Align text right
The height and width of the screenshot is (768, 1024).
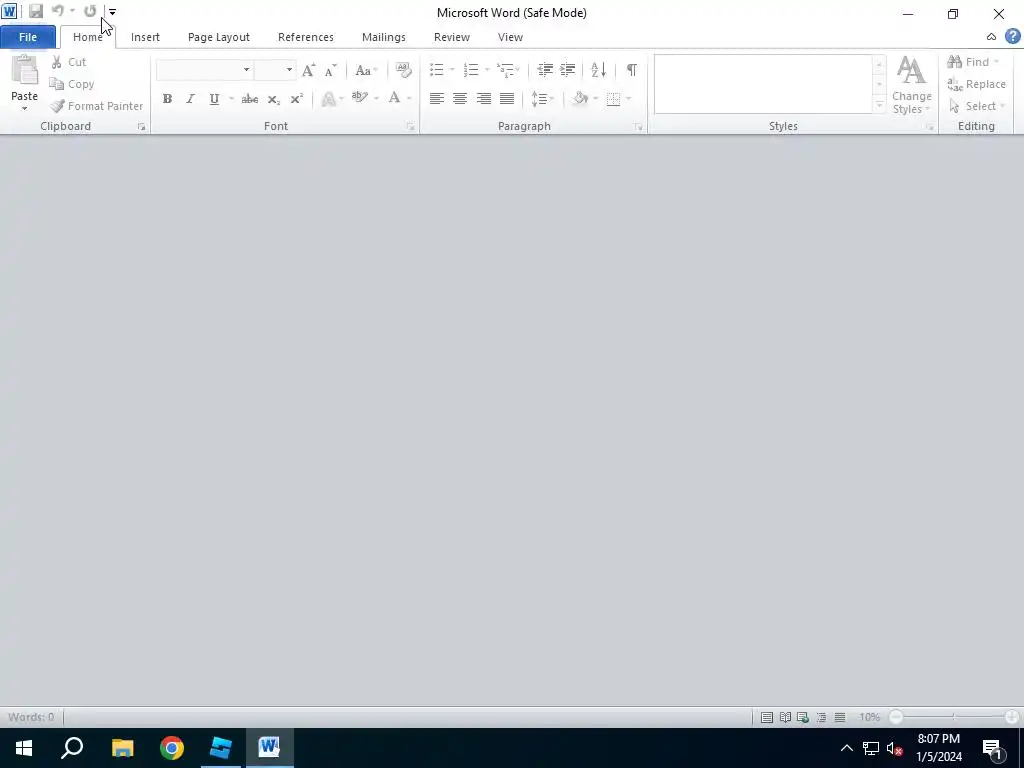(x=483, y=99)
